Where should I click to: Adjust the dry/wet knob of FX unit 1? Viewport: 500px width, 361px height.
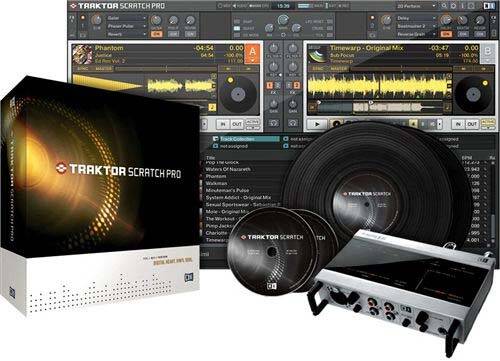pos(97,20)
